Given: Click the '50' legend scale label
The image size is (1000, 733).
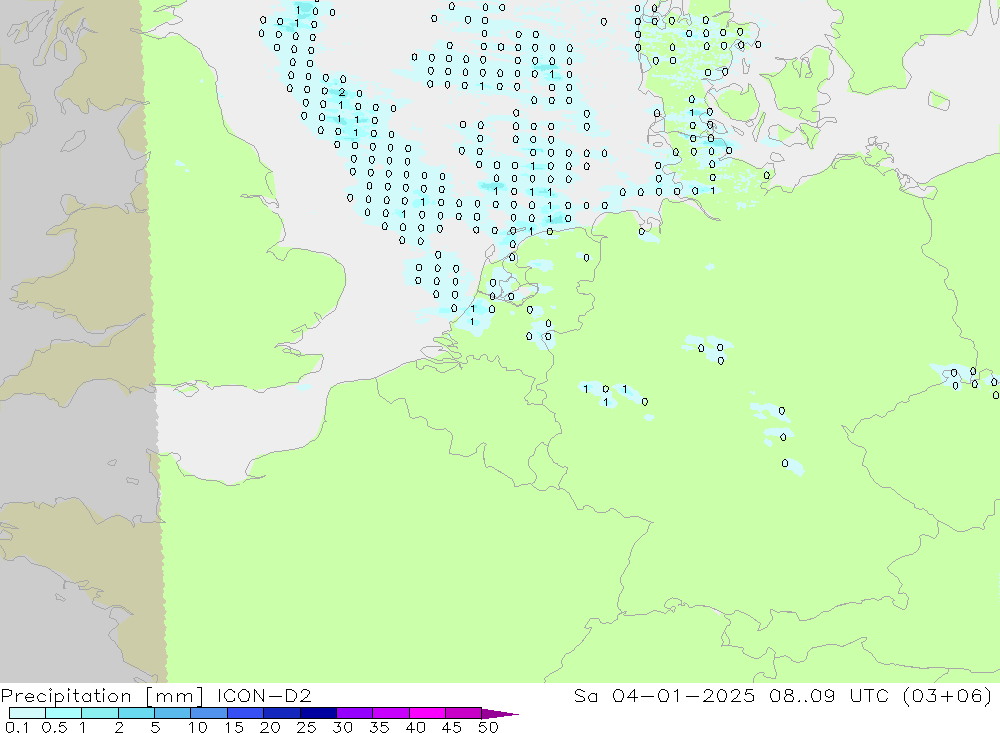Looking at the screenshot, I should 488,727.
